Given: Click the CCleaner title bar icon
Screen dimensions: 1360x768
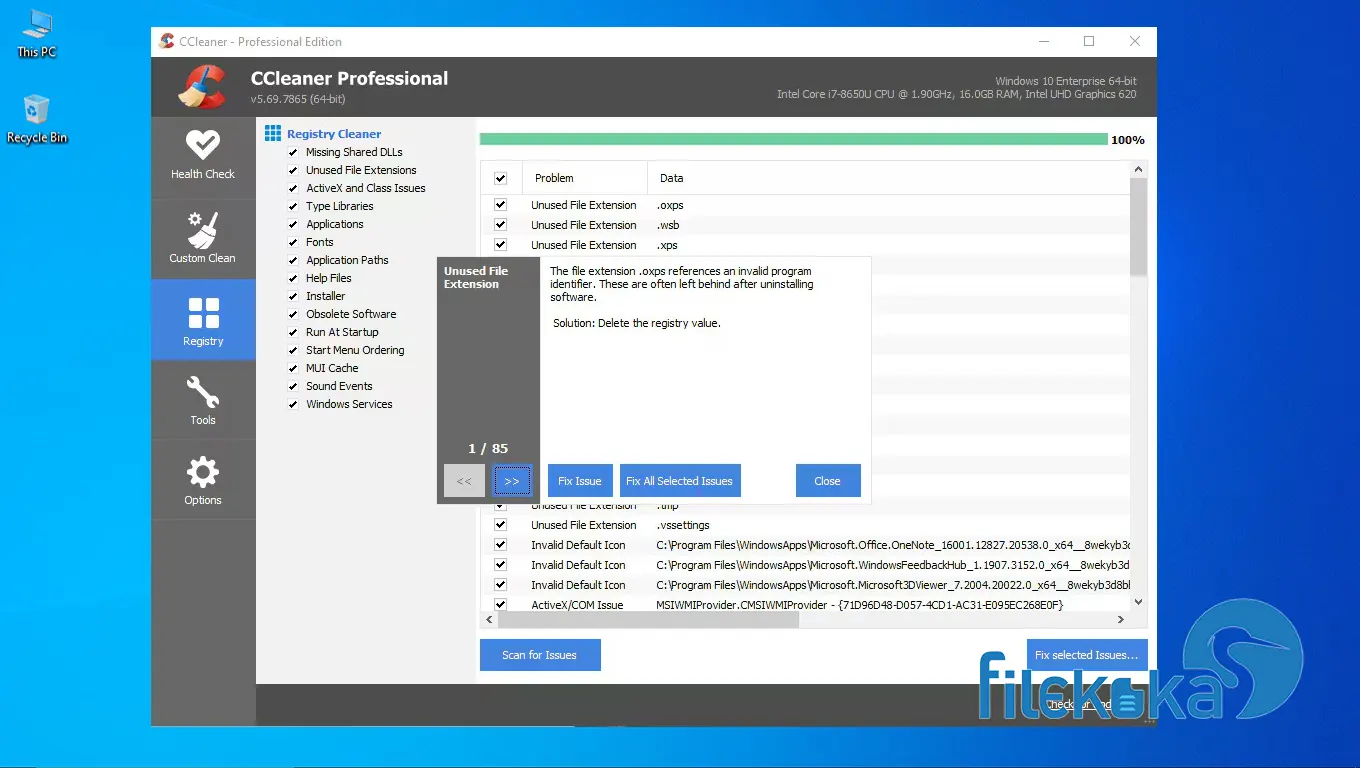Looking at the screenshot, I should [165, 41].
